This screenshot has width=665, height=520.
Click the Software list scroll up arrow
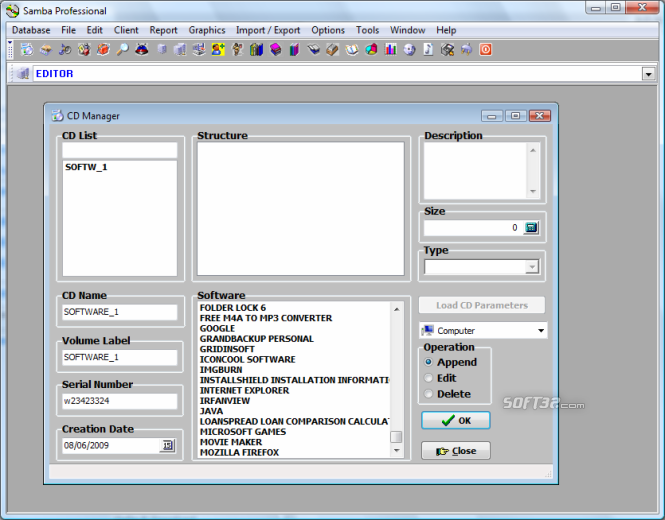pos(396,310)
